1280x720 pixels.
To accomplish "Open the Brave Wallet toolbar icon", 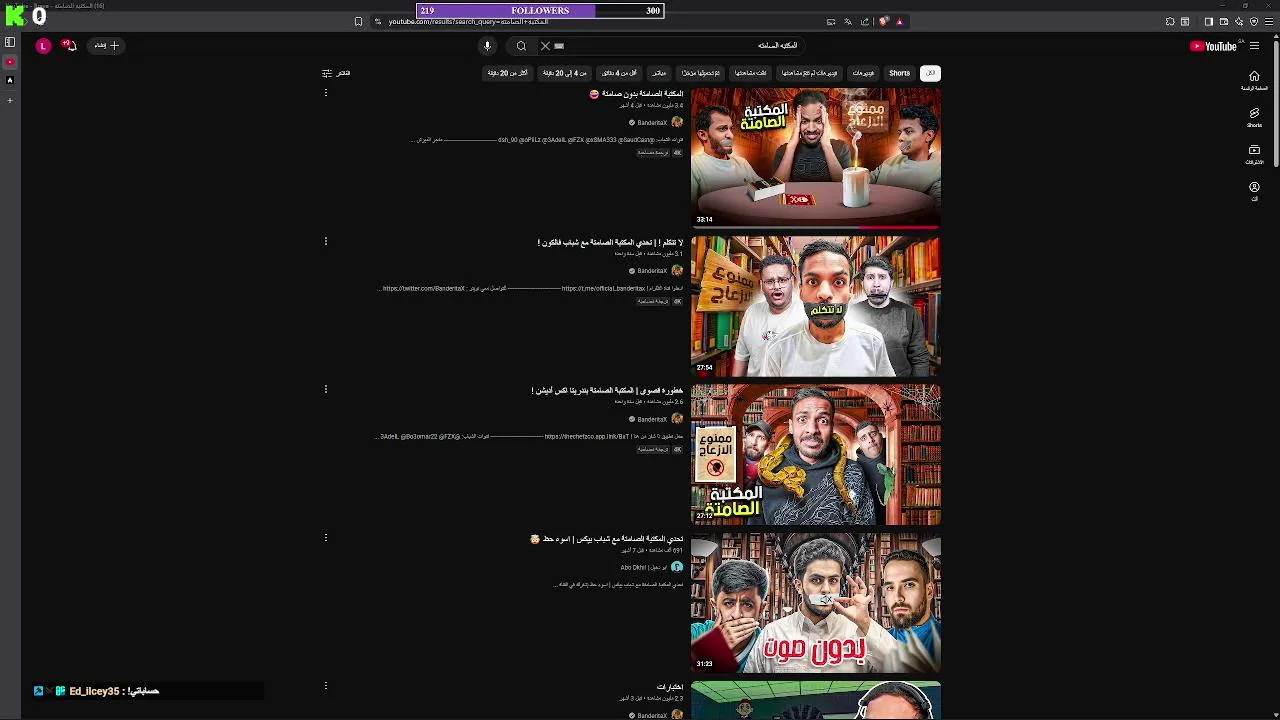I will (x=1223, y=22).
